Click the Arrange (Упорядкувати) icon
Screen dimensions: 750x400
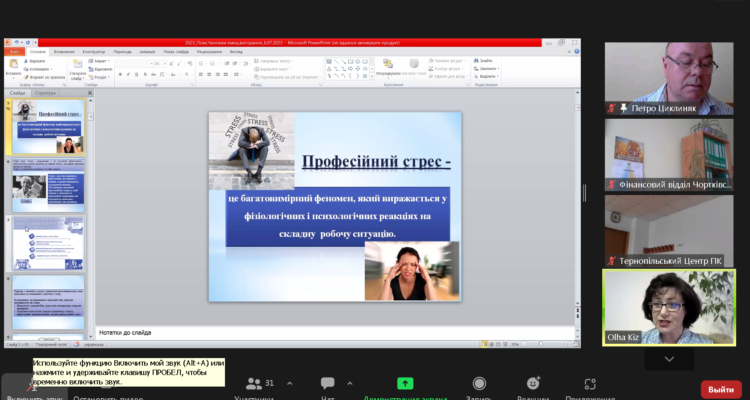tap(387, 63)
